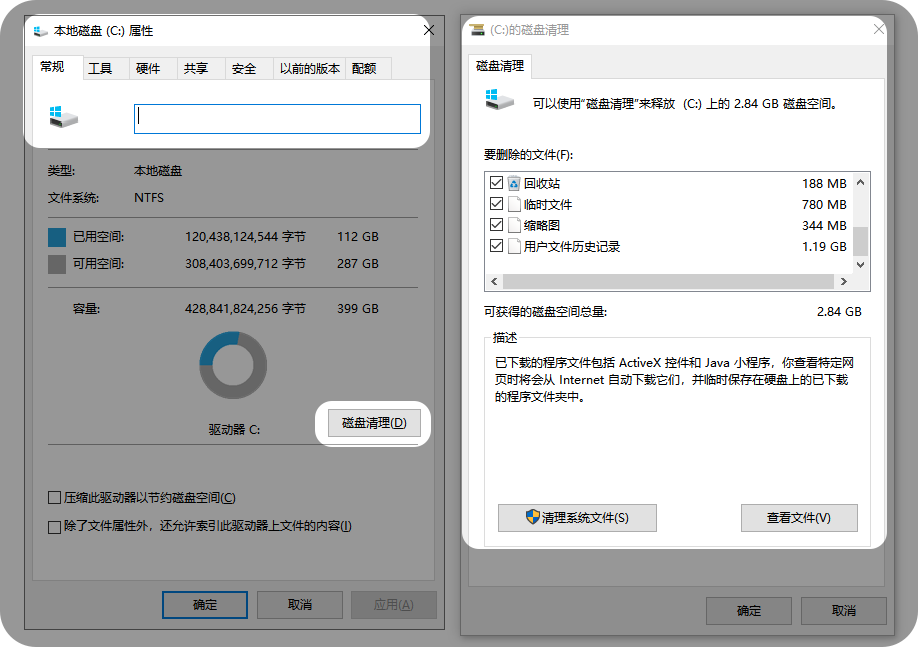Click the used space blue color swatch

point(57,237)
